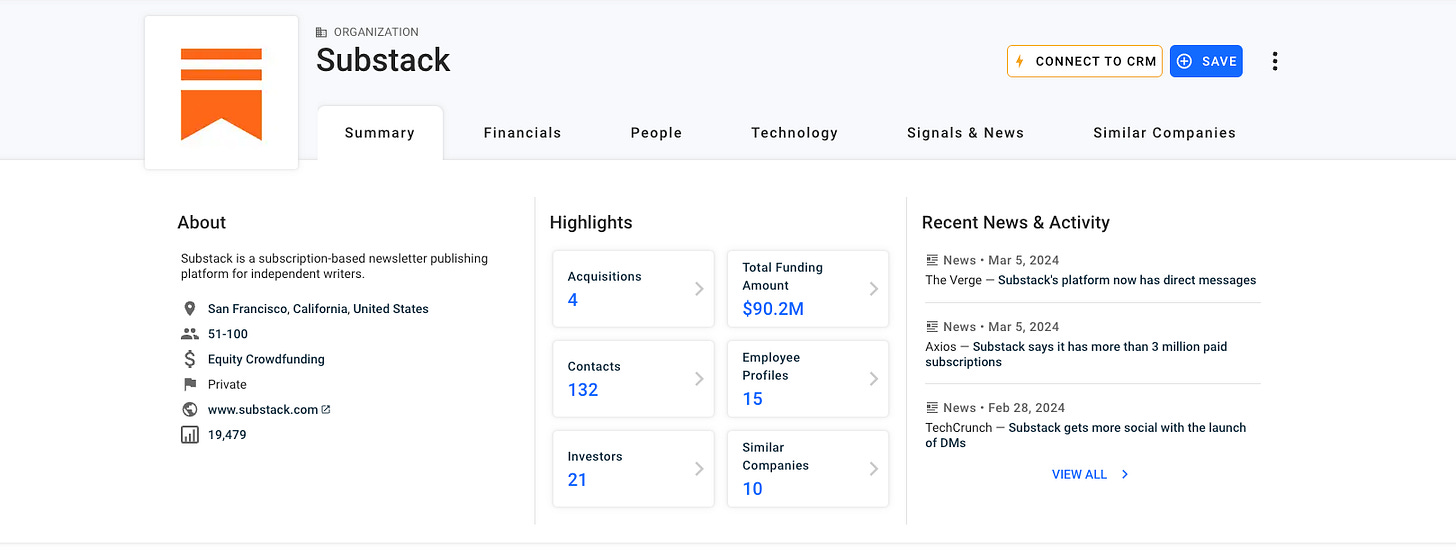This screenshot has width=1456, height=556.
Task: Open the Financials tab
Action: coord(522,133)
